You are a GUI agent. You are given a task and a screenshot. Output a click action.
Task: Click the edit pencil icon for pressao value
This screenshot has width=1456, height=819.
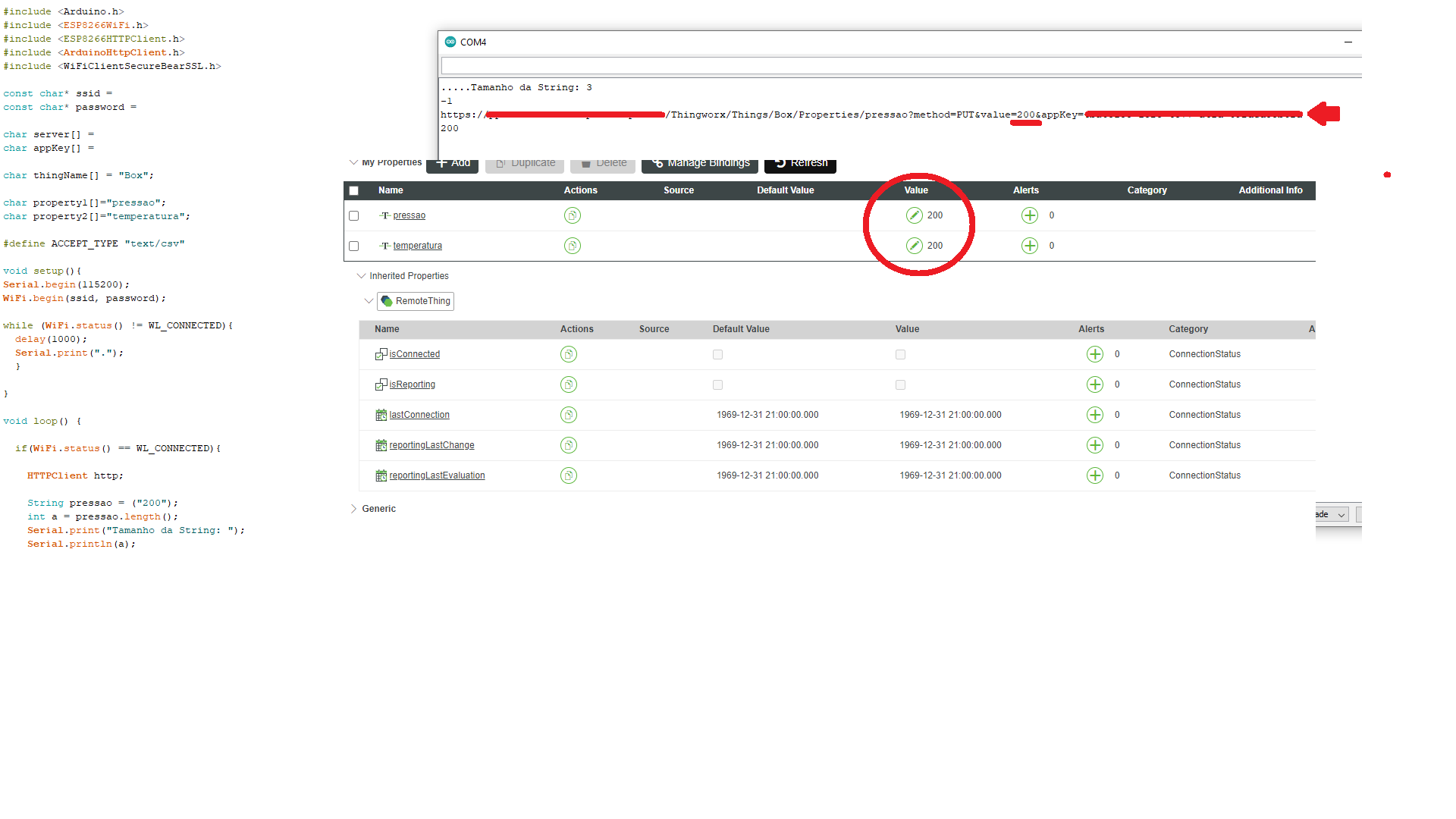(x=915, y=215)
